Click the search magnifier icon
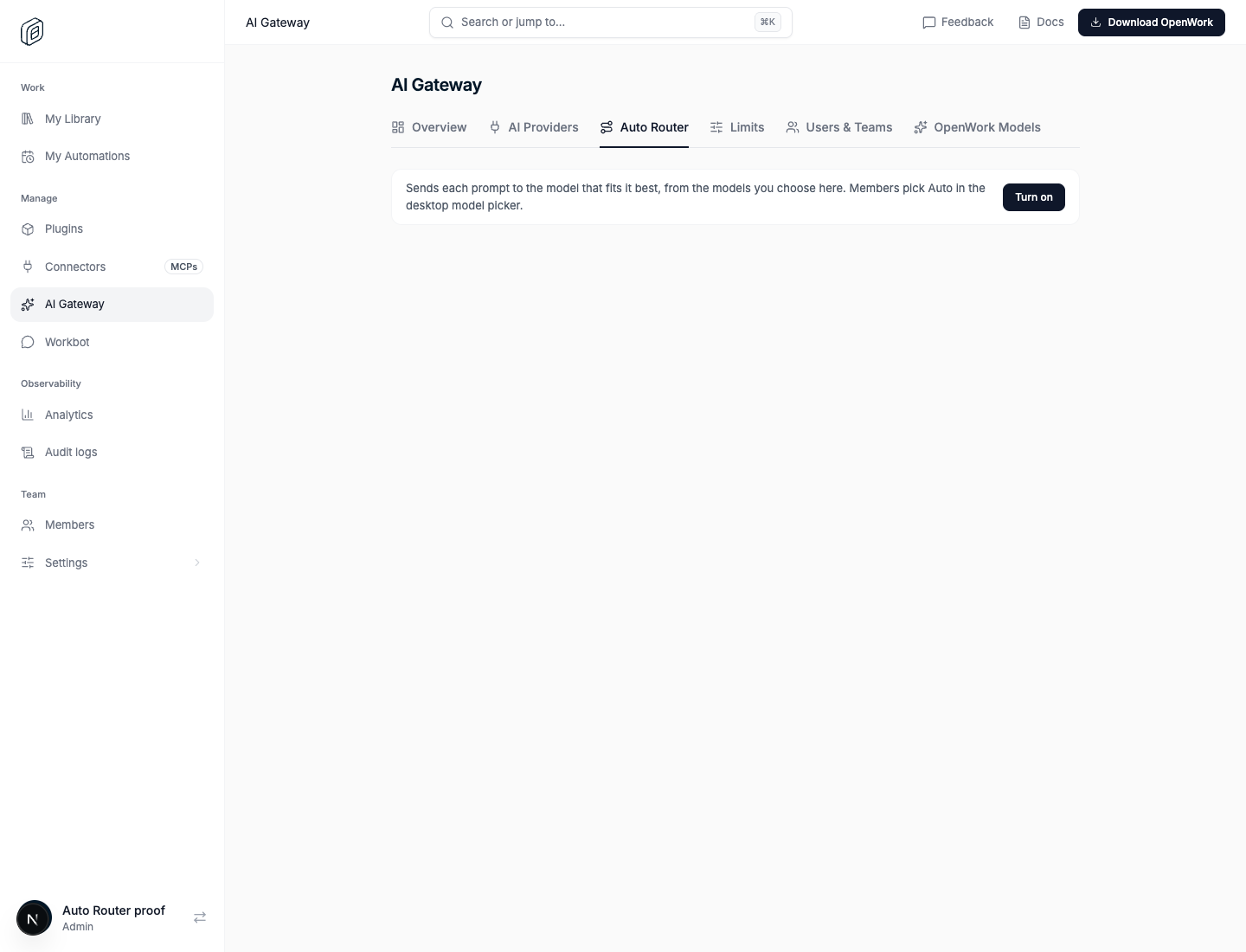This screenshot has height=952, width=1246. pos(447,23)
